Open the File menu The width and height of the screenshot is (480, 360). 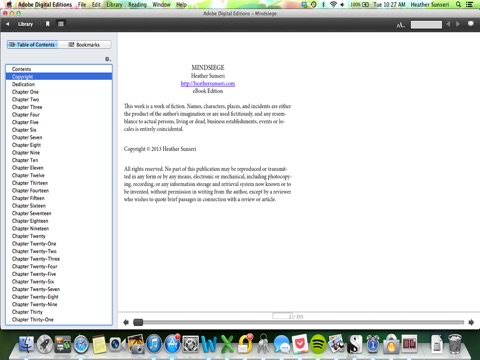tap(82, 5)
